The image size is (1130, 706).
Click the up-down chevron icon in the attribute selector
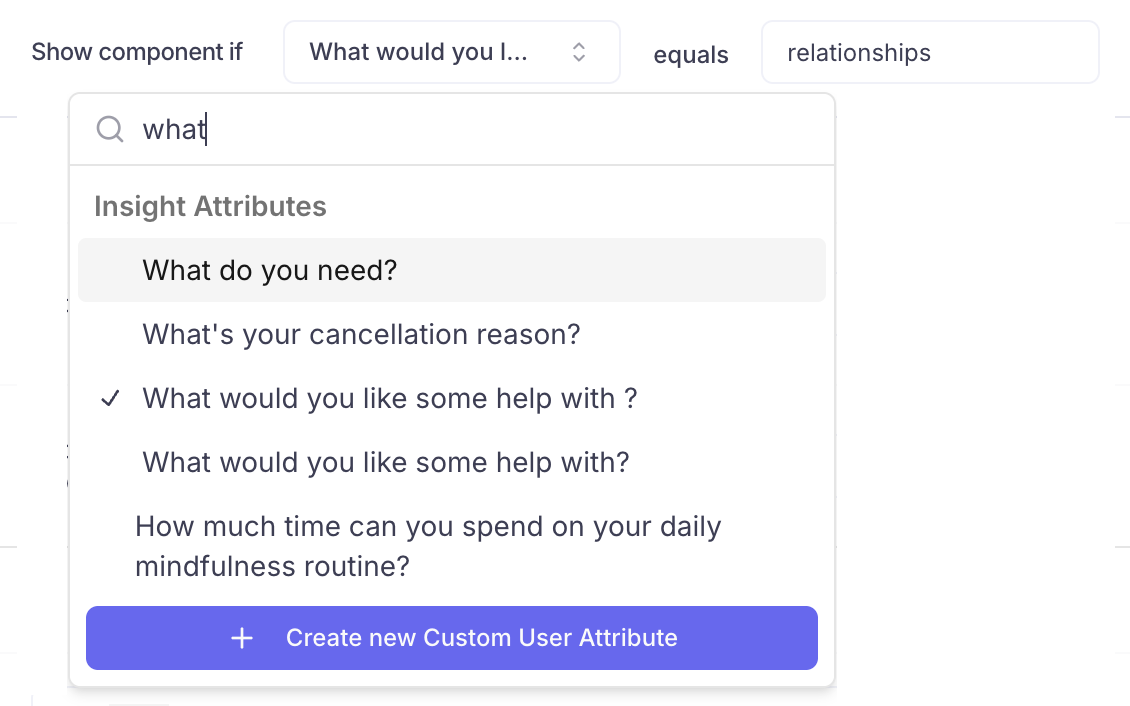tap(579, 52)
